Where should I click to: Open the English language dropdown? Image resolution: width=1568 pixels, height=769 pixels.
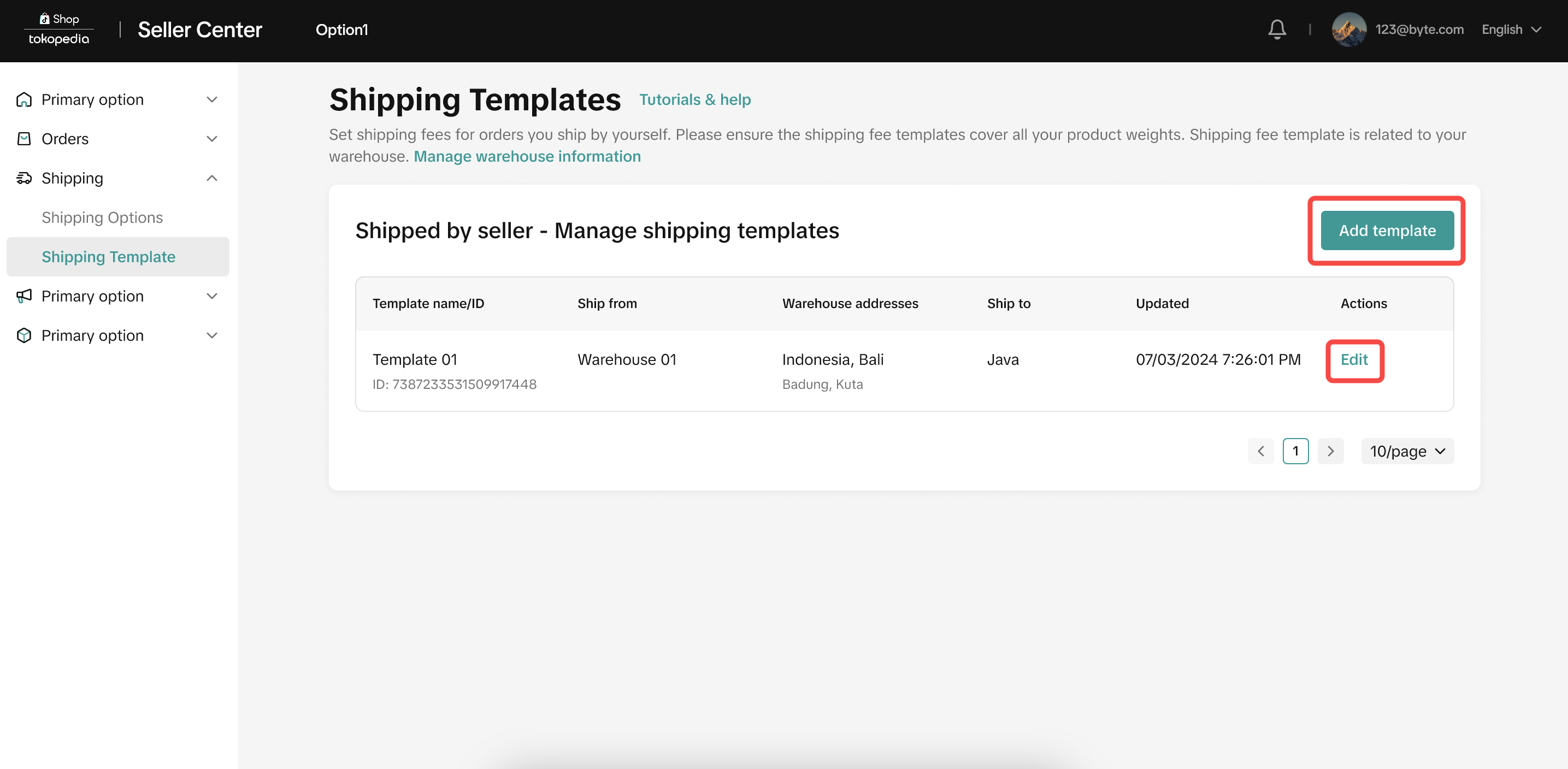coord(1511,29)
